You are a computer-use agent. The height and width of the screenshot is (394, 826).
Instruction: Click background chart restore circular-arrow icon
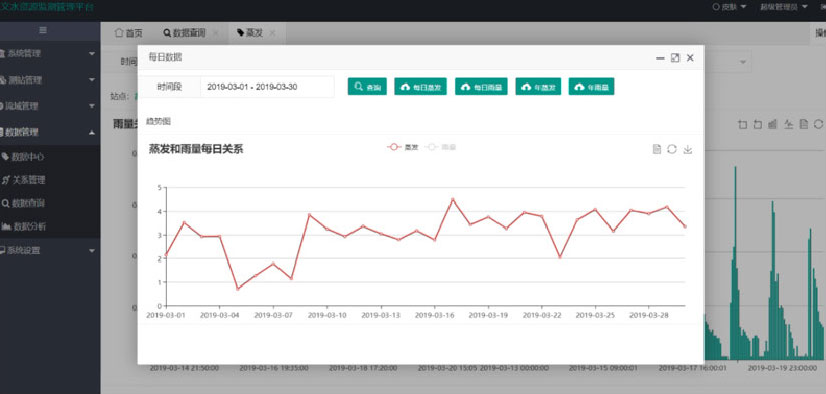pos(818,124)
